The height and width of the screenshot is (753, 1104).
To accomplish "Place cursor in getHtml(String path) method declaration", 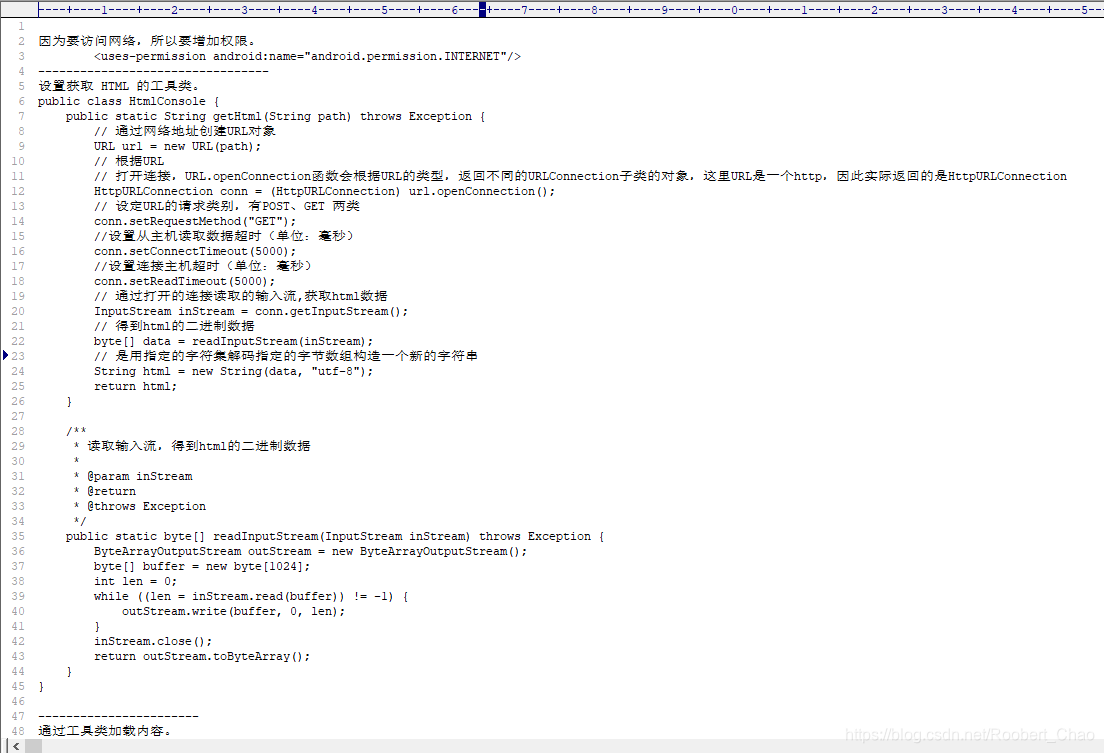I will (275, 116).
